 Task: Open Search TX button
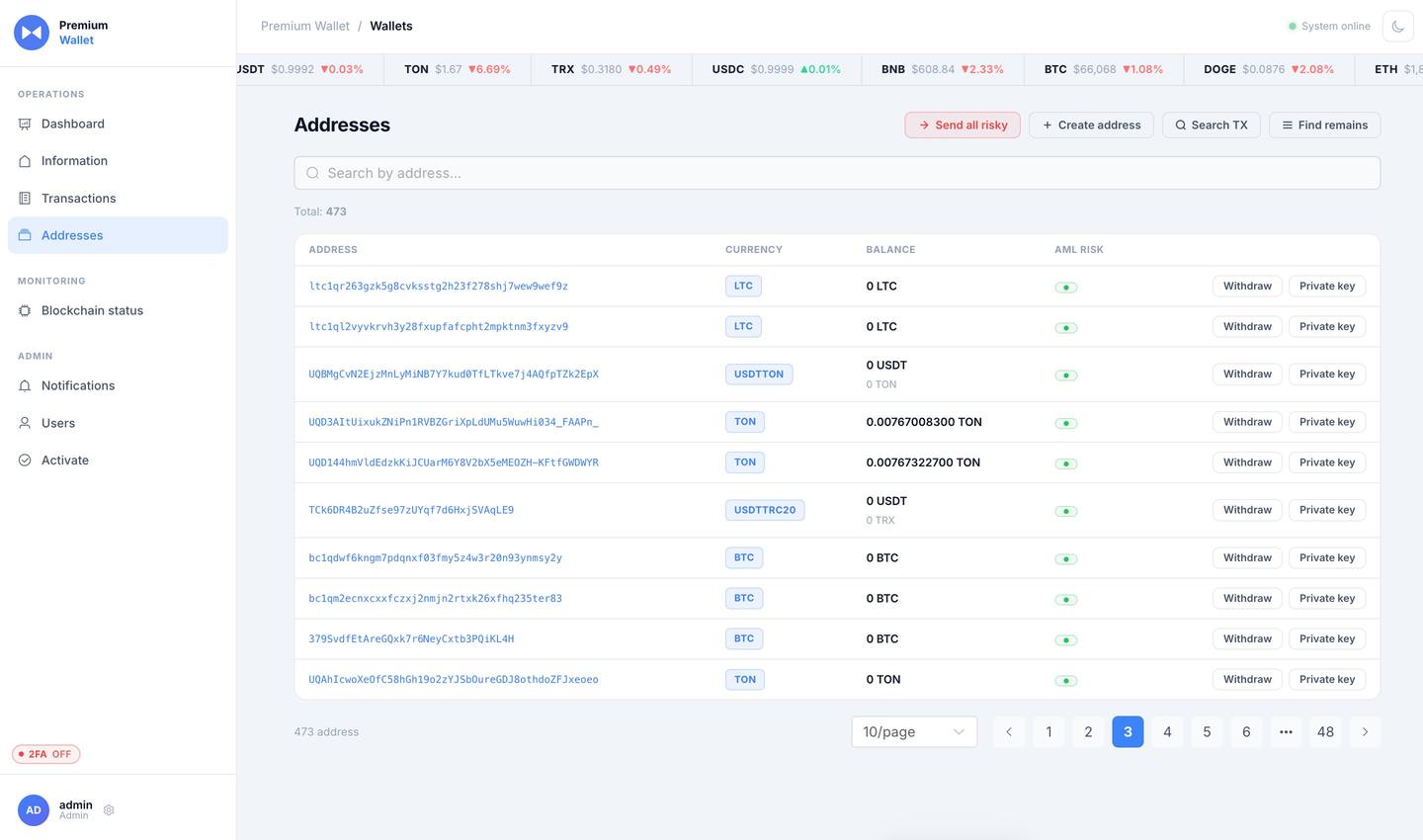1212,126
